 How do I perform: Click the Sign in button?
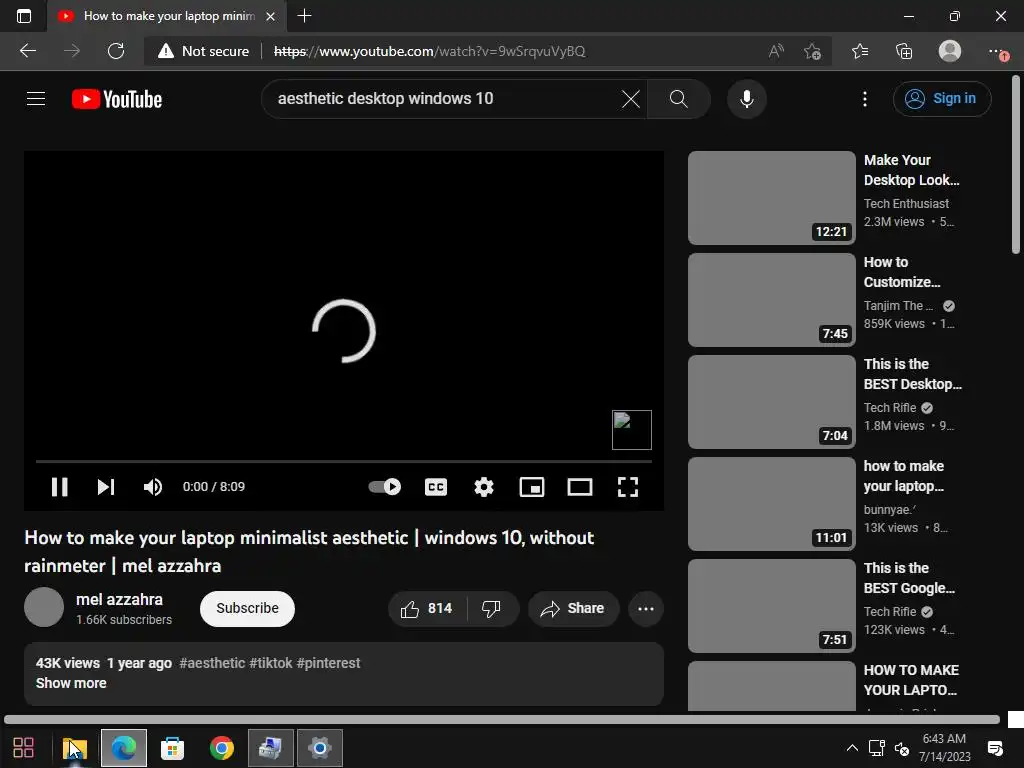click(942, 99)
